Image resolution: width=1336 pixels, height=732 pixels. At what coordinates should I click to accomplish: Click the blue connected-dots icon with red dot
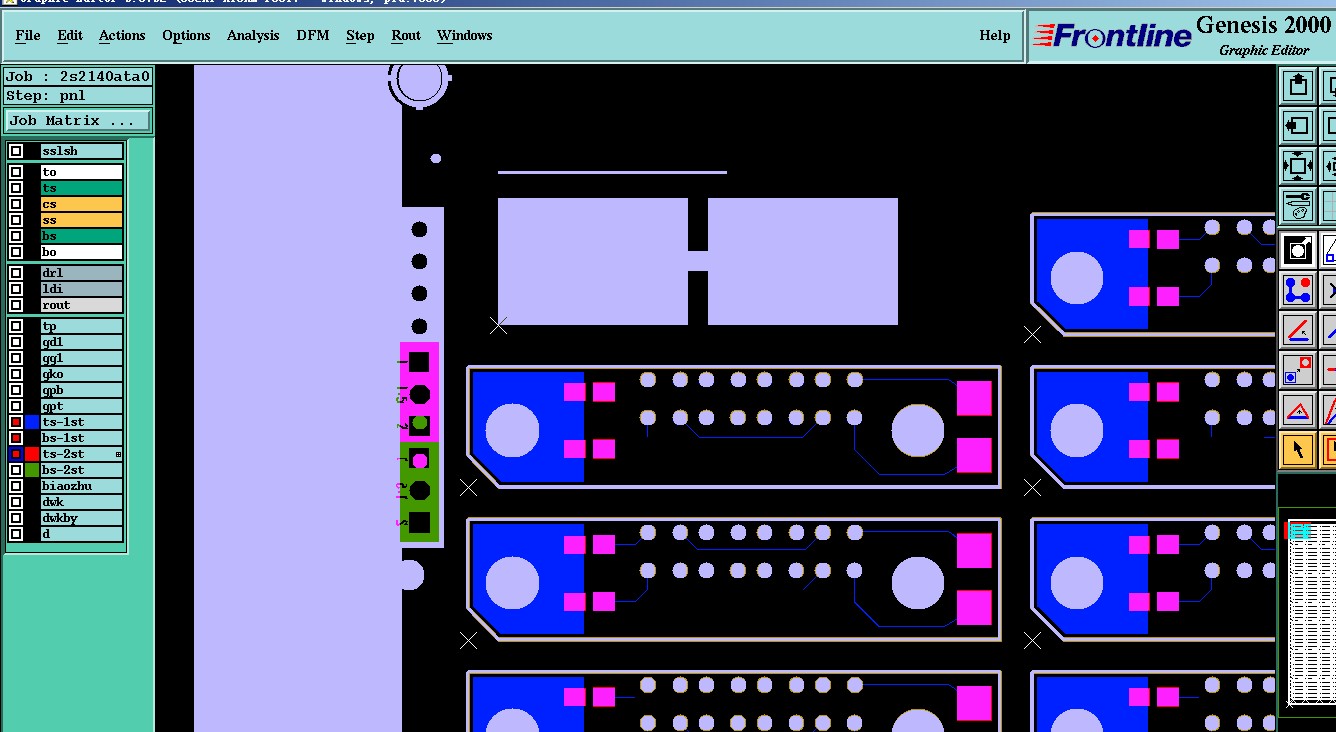pyautogui.click(x=1297, y=290)
